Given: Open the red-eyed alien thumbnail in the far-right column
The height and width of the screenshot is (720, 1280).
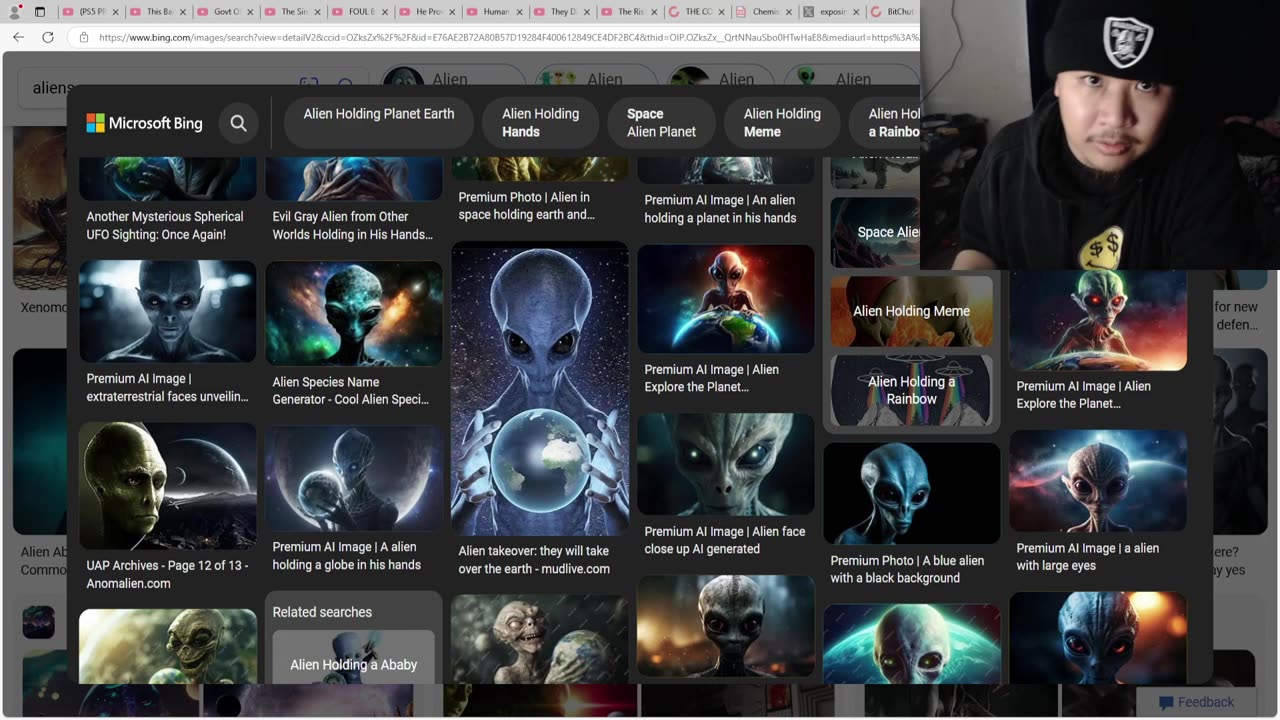Looking at the screenshot, I should [x=1098, y=320].
